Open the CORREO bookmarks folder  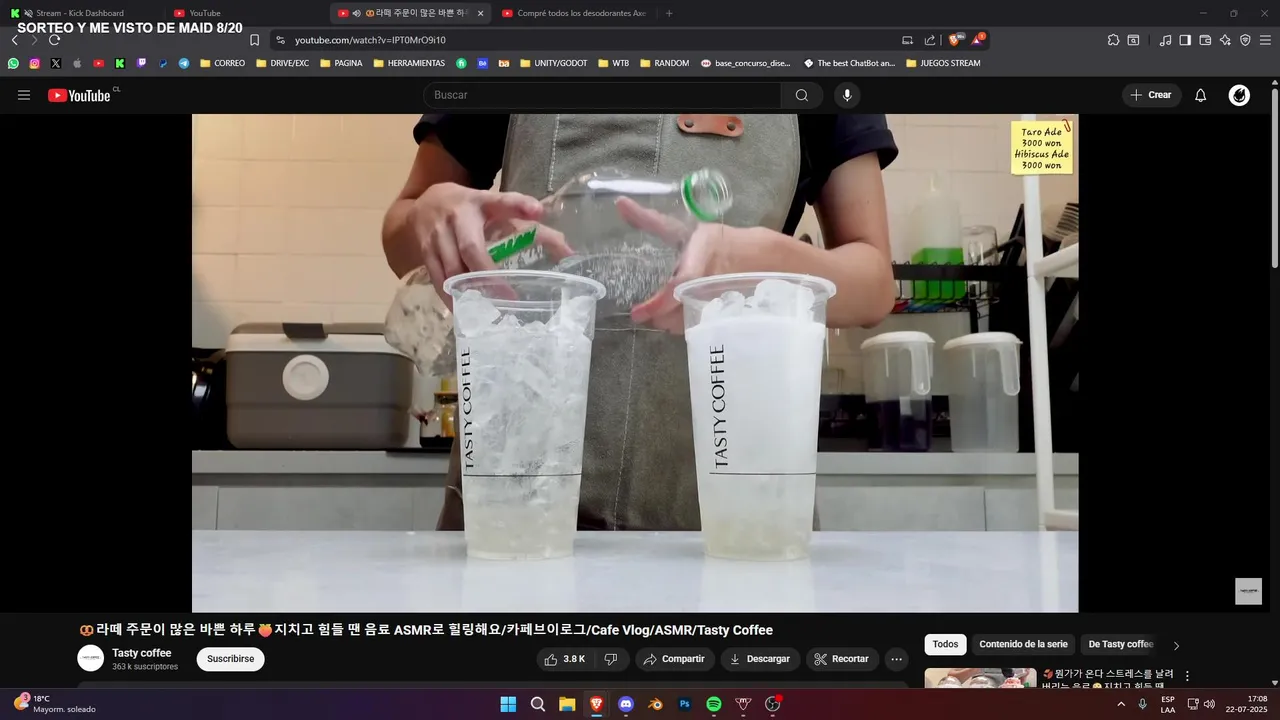(222, 63)
